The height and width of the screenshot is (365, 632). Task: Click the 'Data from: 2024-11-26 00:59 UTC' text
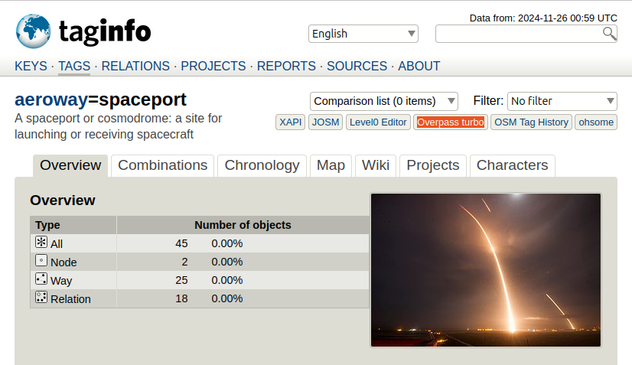coord(543,18)
